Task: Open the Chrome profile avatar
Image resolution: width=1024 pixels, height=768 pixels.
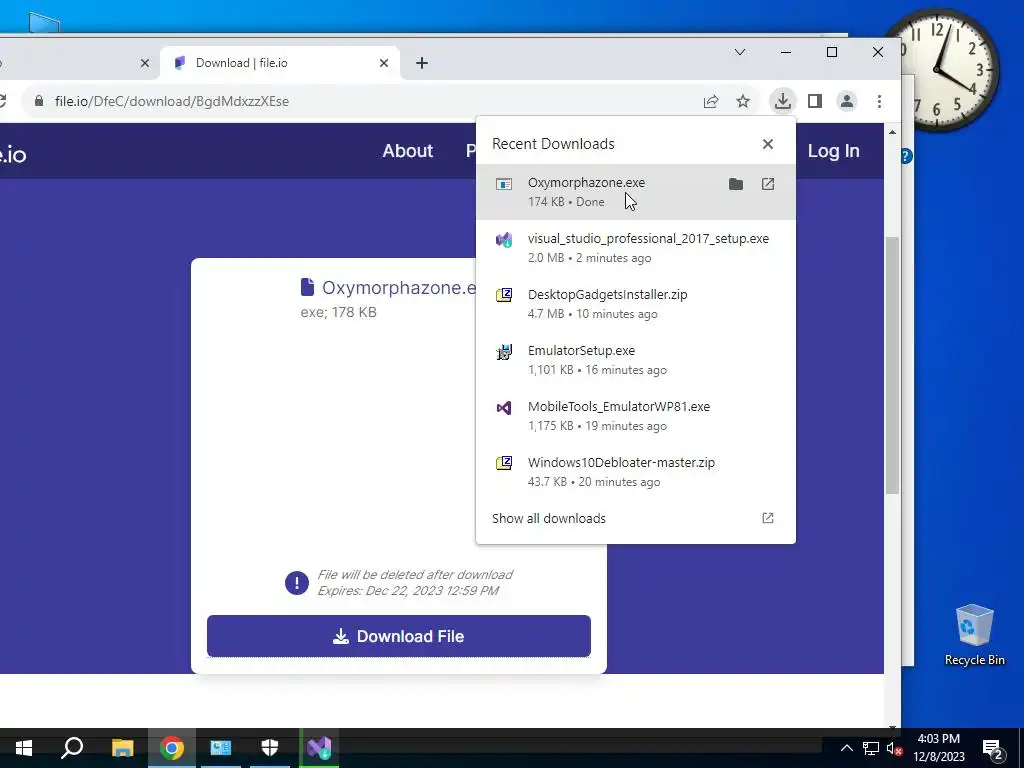Action: 847,101
